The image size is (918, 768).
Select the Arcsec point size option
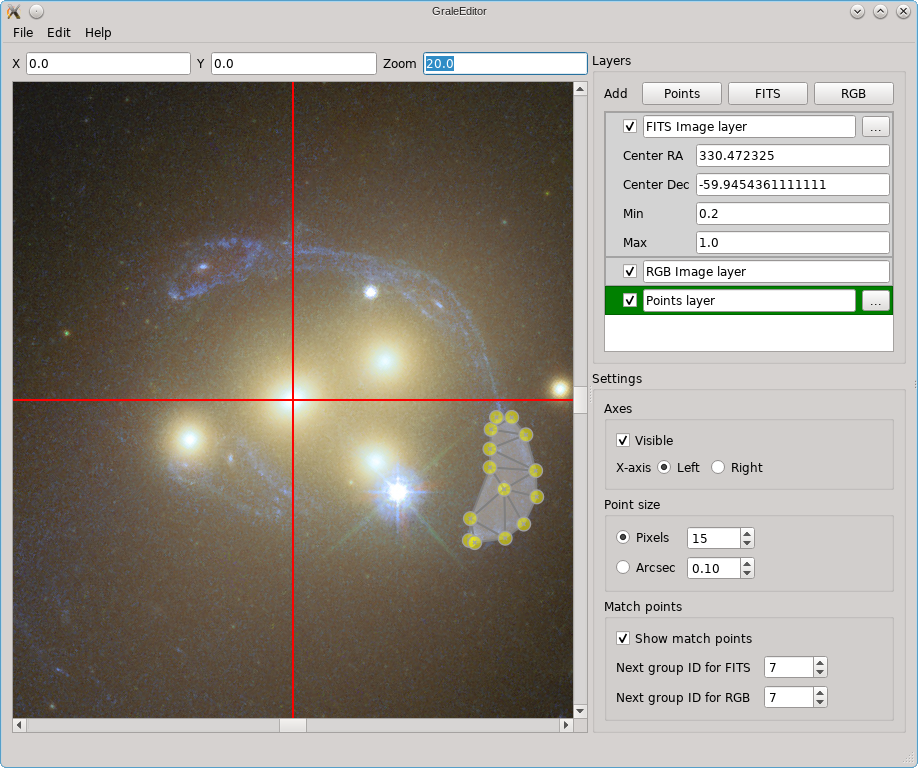coord(623,567)
